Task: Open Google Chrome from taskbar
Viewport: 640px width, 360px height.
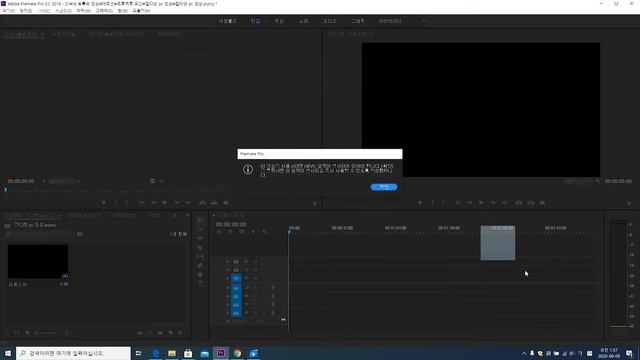Action: (237, 353)
